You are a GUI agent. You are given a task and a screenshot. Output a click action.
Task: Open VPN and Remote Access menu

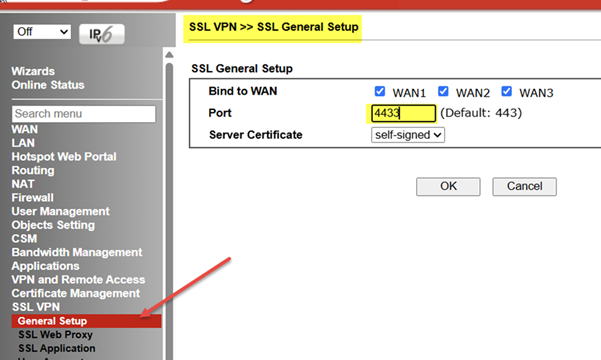click(78, 279)
